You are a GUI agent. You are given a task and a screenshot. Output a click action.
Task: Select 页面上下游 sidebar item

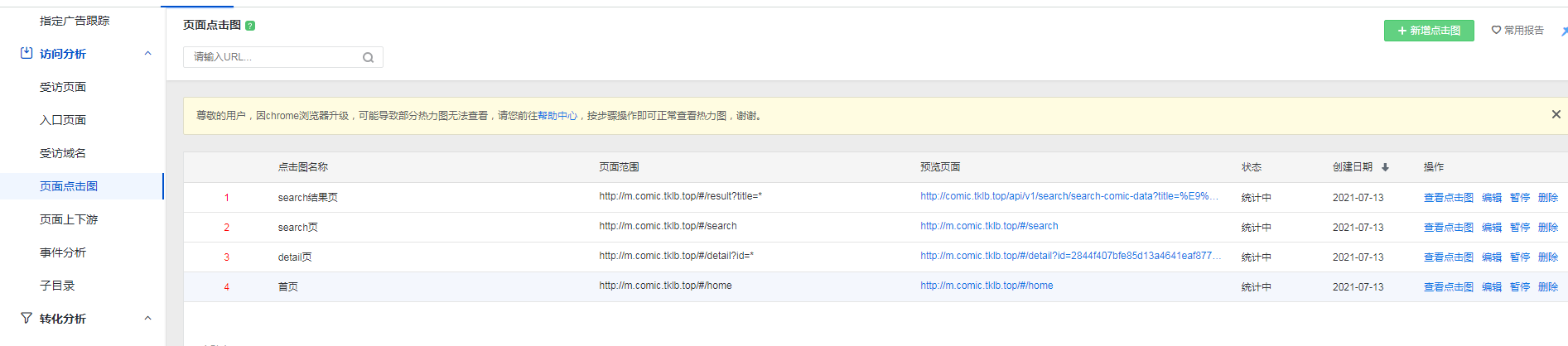click(69, 219)
